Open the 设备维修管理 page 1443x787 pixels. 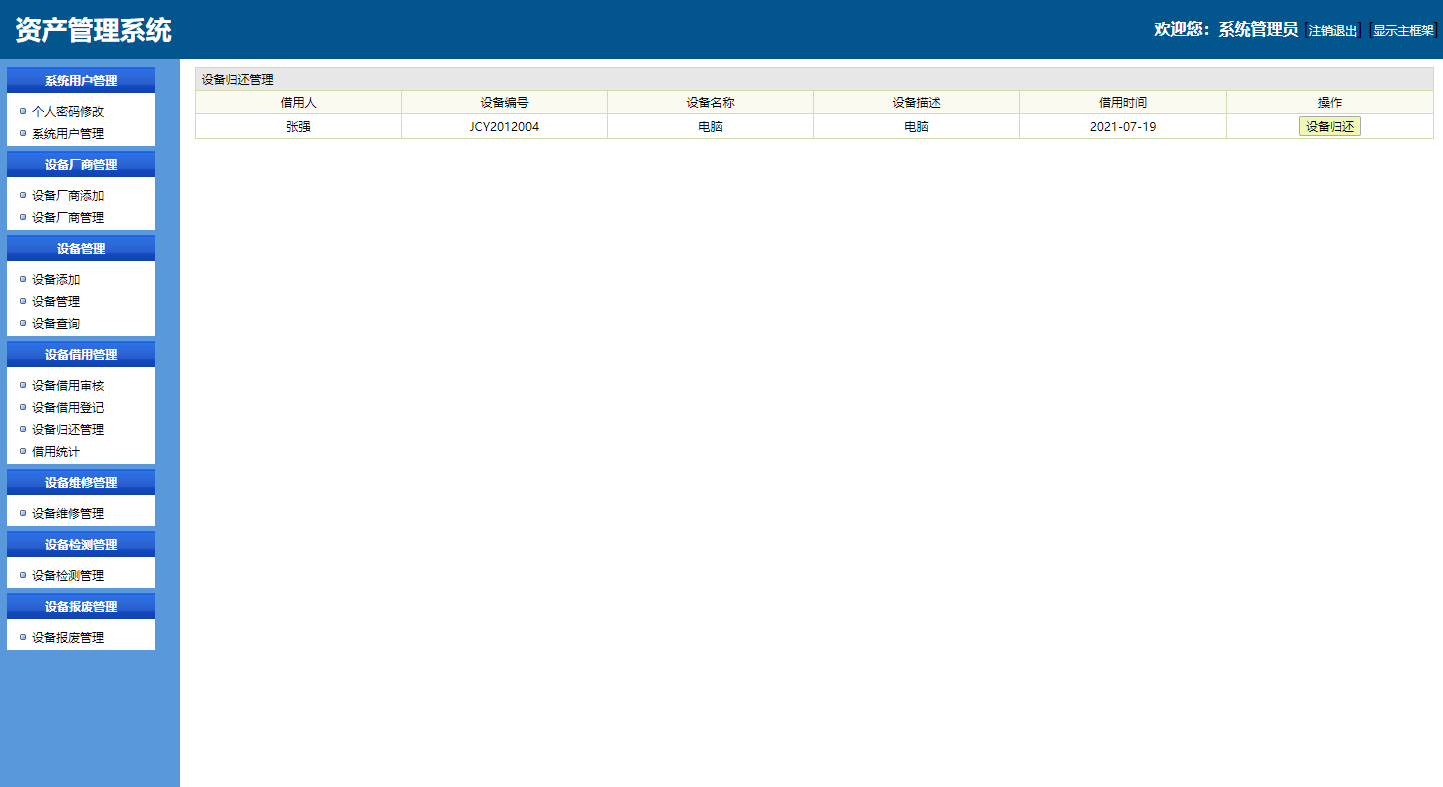[66, 513]
